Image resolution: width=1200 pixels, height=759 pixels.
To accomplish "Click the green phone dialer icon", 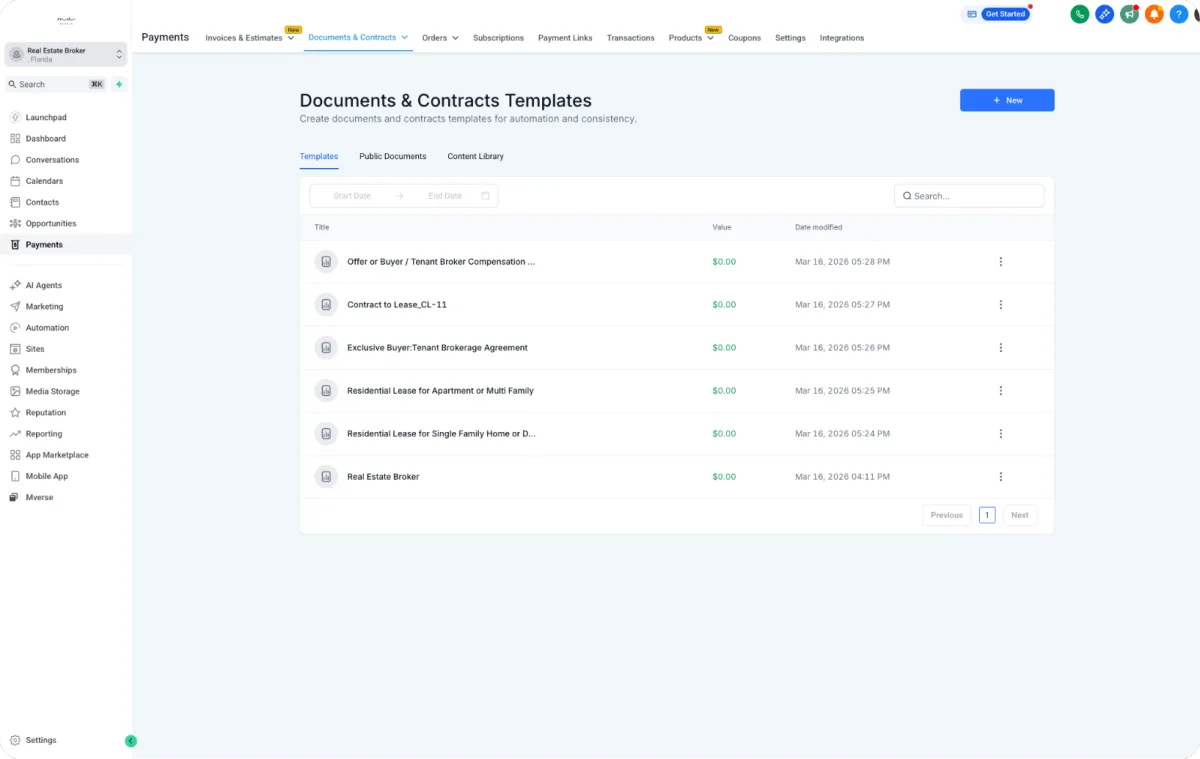I will [x=1079, y=14].
